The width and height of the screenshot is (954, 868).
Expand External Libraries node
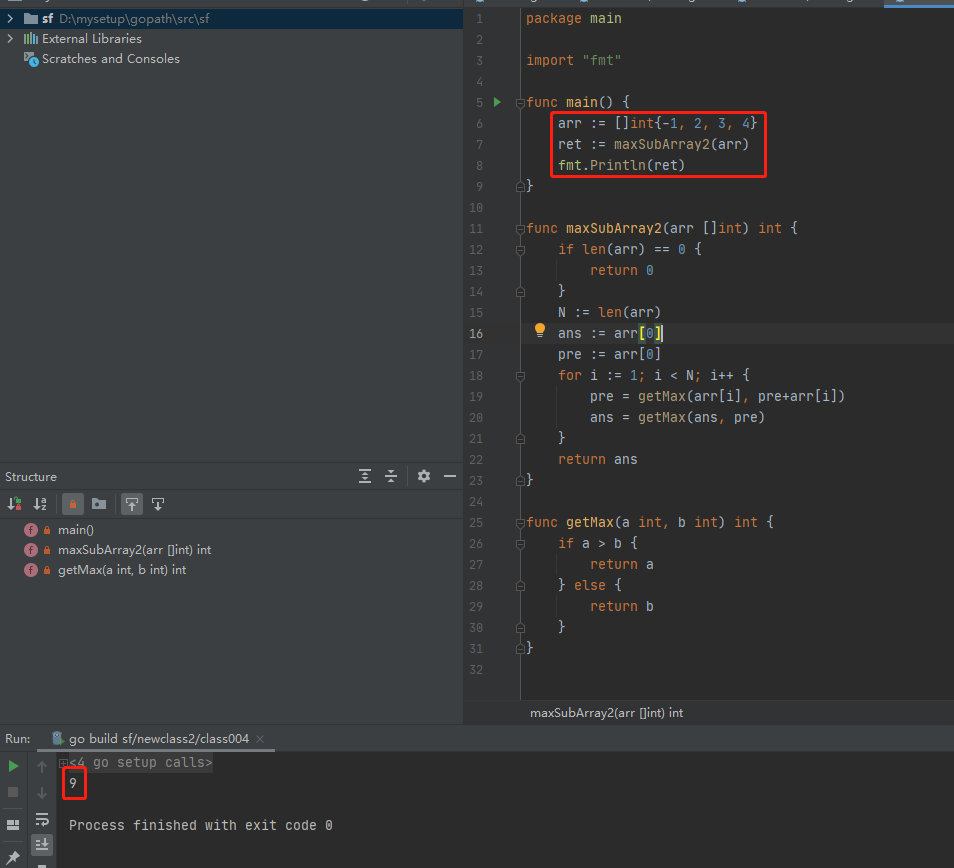(10, 38)
